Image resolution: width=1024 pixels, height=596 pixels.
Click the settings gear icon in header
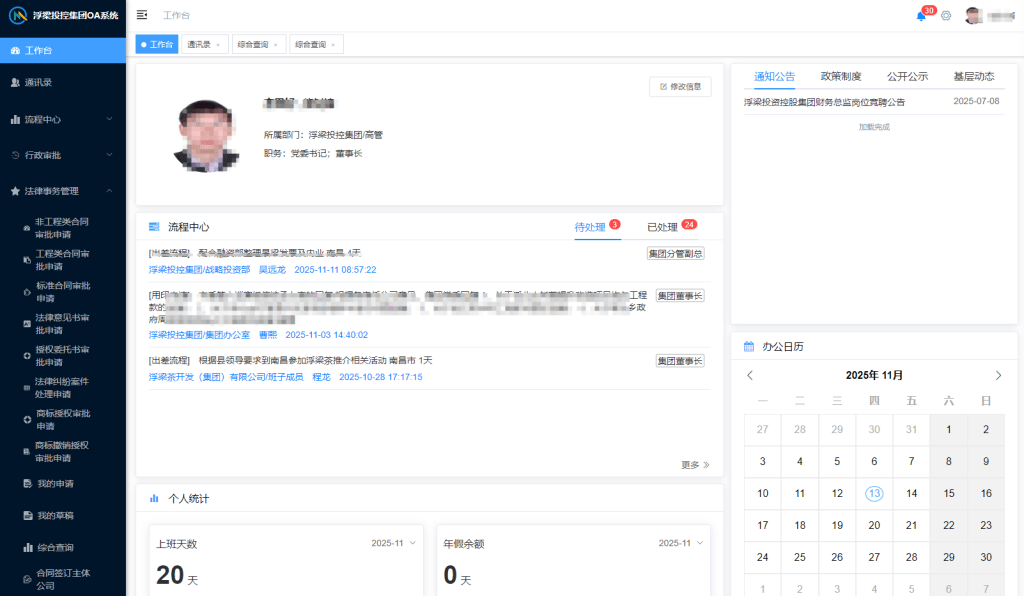[946, 16]
